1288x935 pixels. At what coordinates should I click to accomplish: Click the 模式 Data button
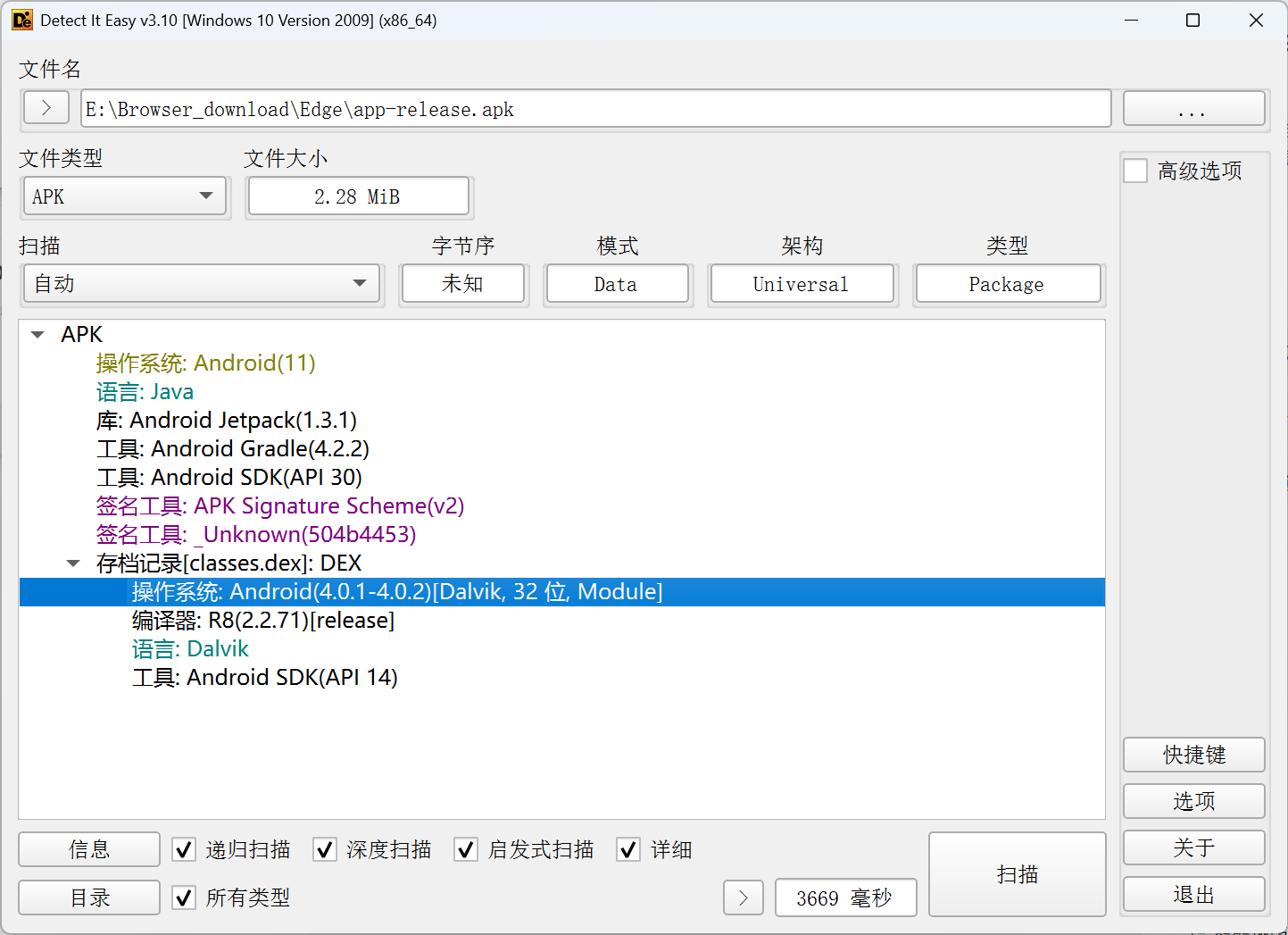[x=617, y=284]
